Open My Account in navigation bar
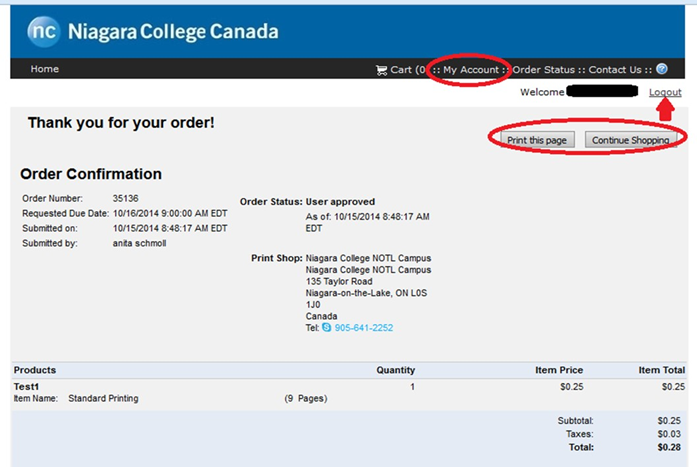 coord(470,70)
